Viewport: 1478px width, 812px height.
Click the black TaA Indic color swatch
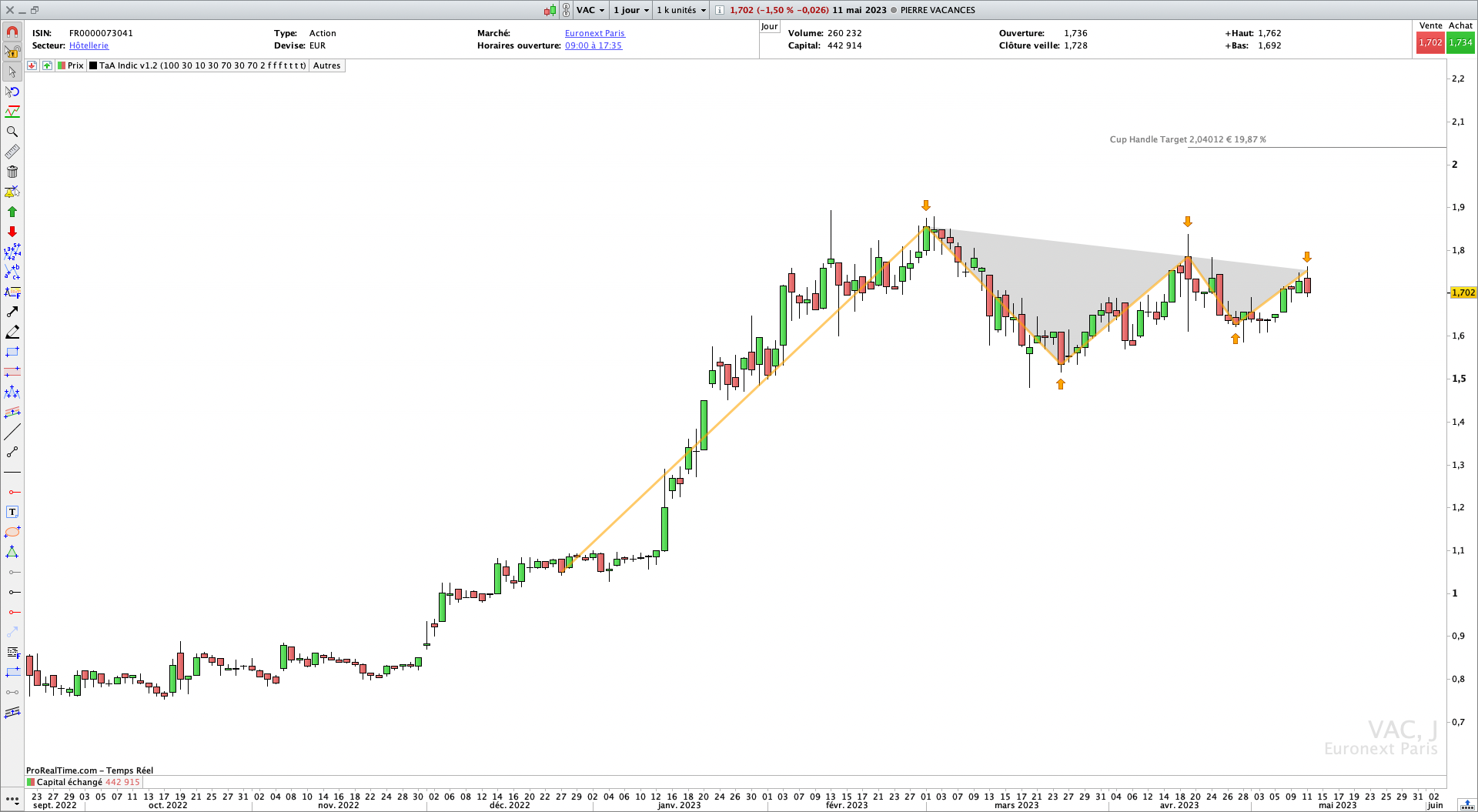point(93,65)
